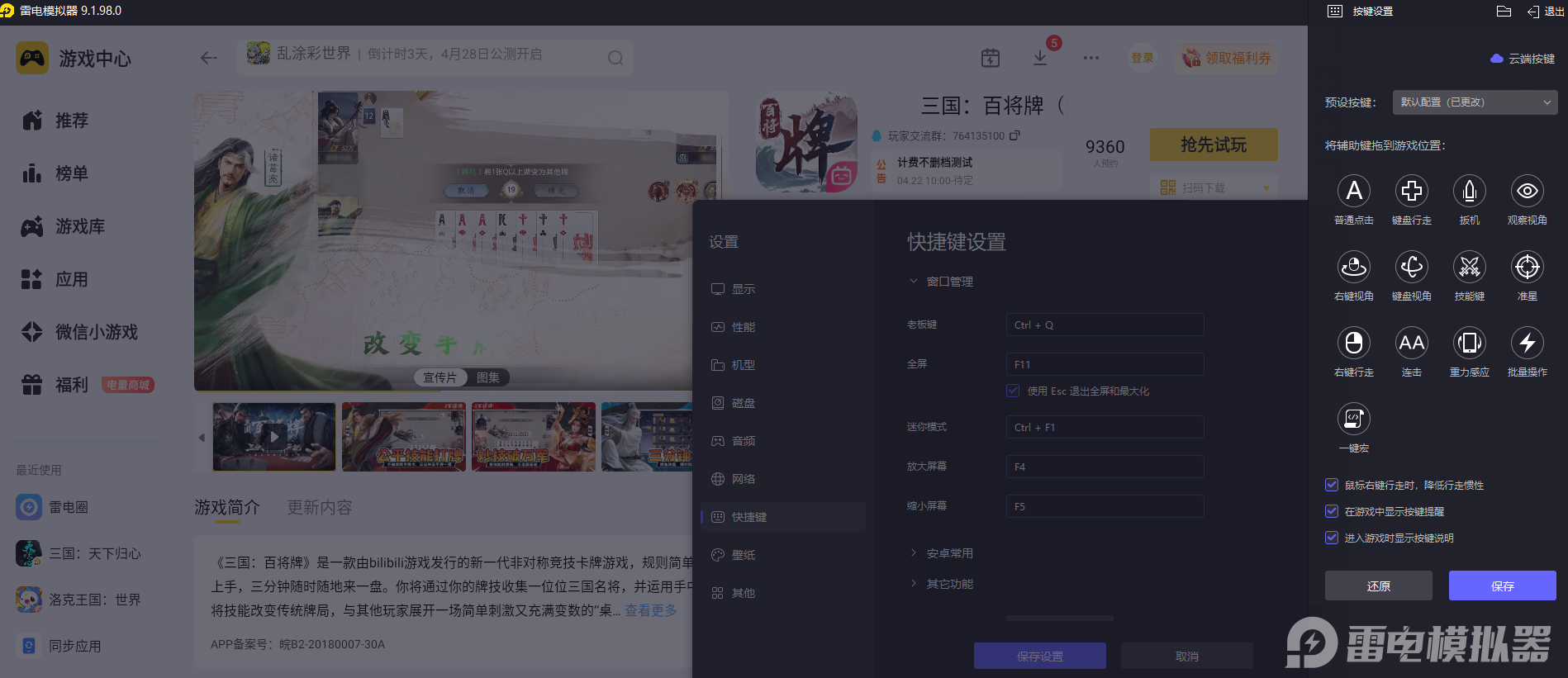The width and height of the screenshot is (1568, 678).
Task: Toggle 在游戏中显示按键提醒 checkbox
Action: 1331,511
